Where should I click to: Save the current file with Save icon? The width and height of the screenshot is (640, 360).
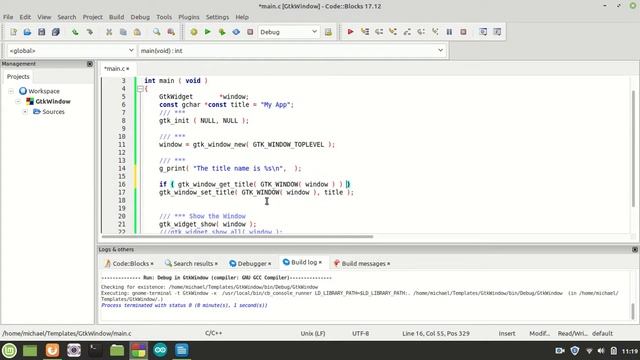(41, 32)
